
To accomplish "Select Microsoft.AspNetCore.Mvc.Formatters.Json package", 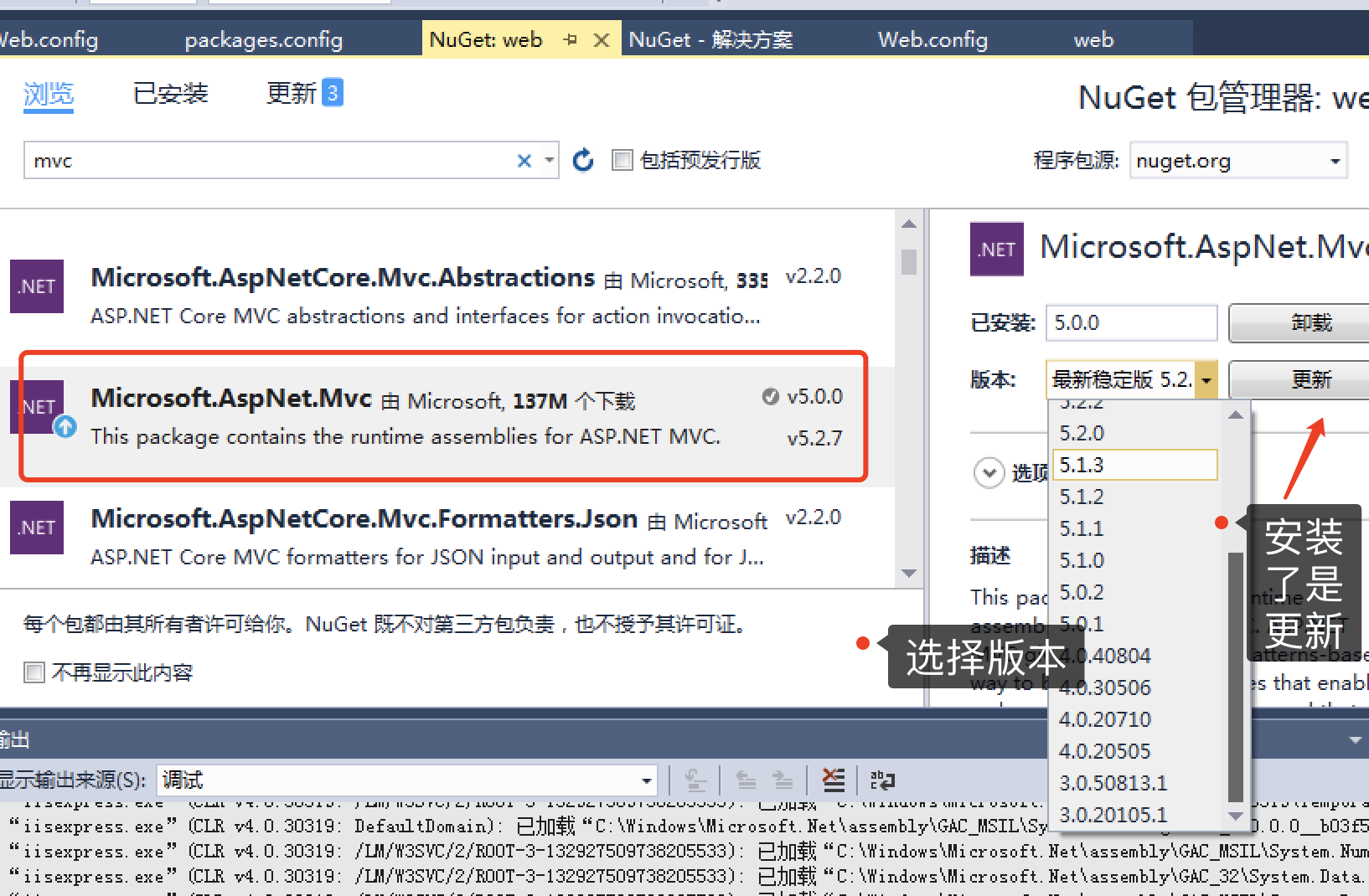I will coord(447,536).
